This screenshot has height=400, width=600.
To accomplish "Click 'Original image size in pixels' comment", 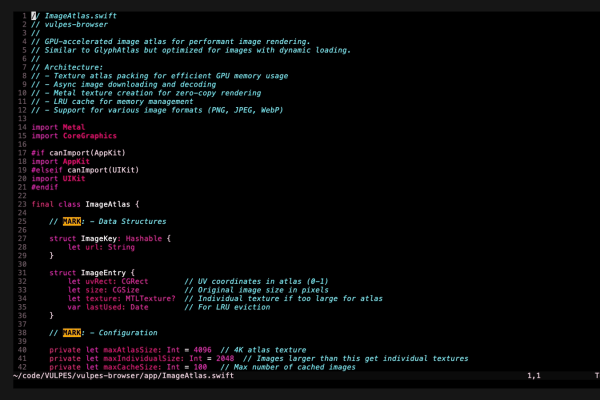I will tap(256, 290).
